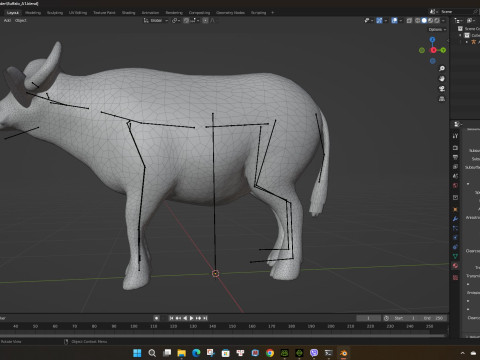
Task: Toggle viewport gizmos visibility button
Action: point(379,20)
